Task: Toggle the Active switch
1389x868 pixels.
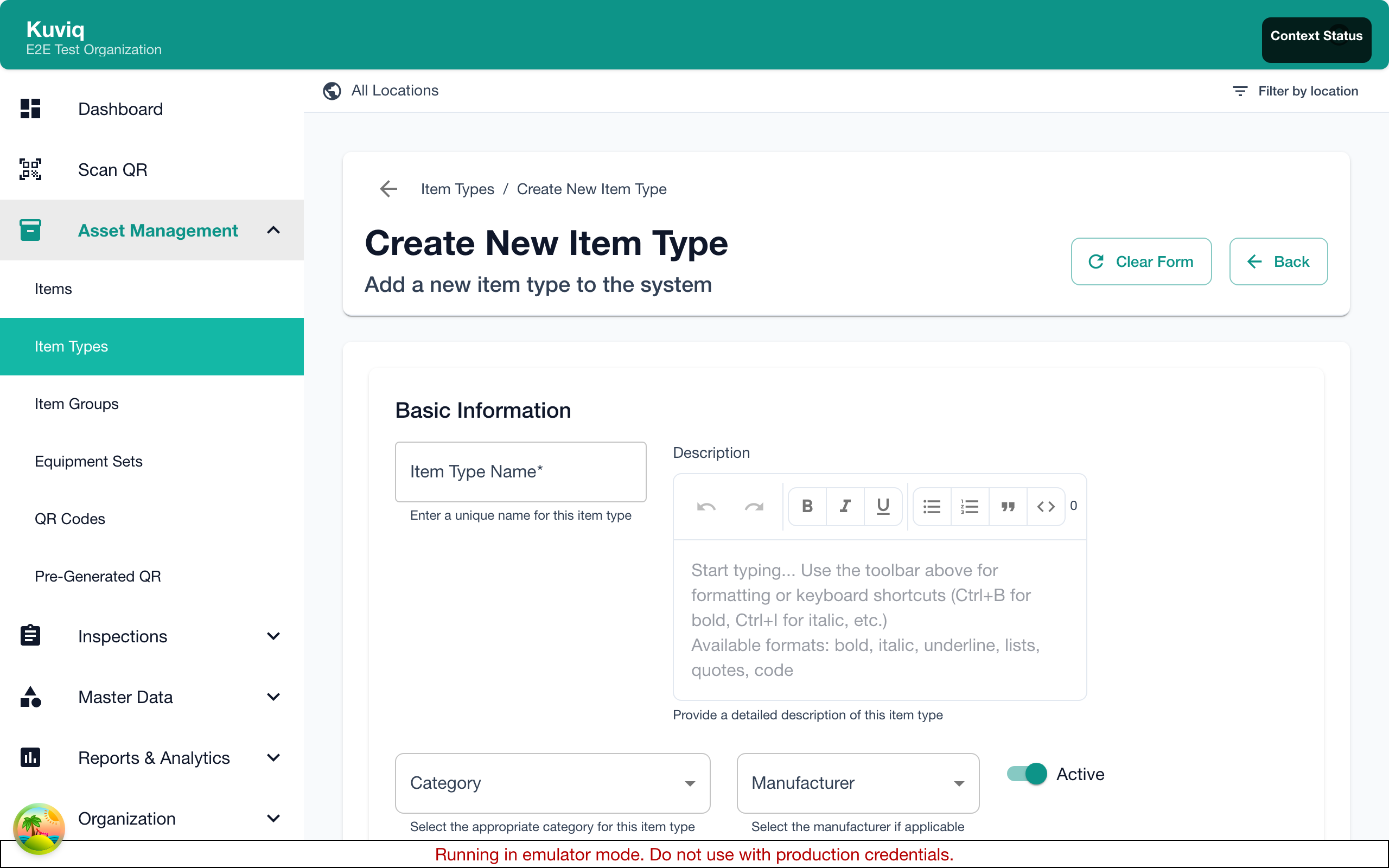Action: tap(1027, 774)
